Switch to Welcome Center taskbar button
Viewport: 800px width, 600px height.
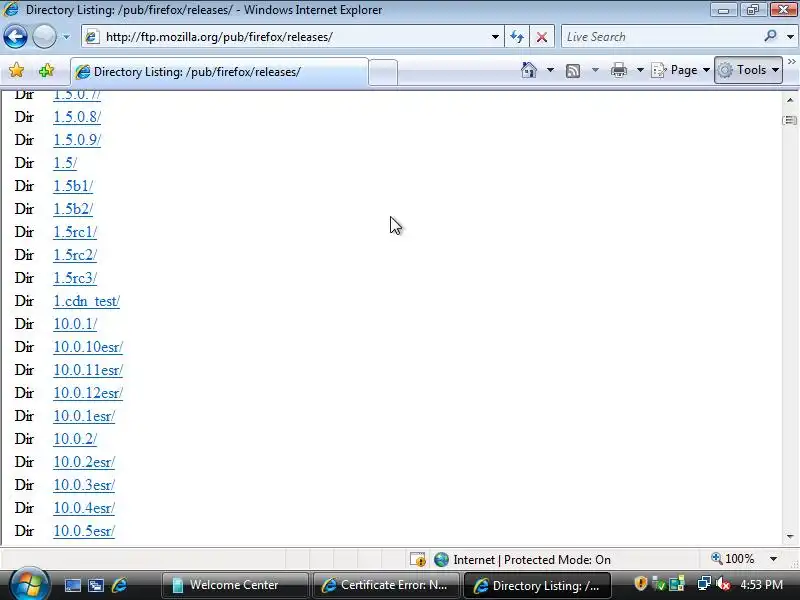235,585
